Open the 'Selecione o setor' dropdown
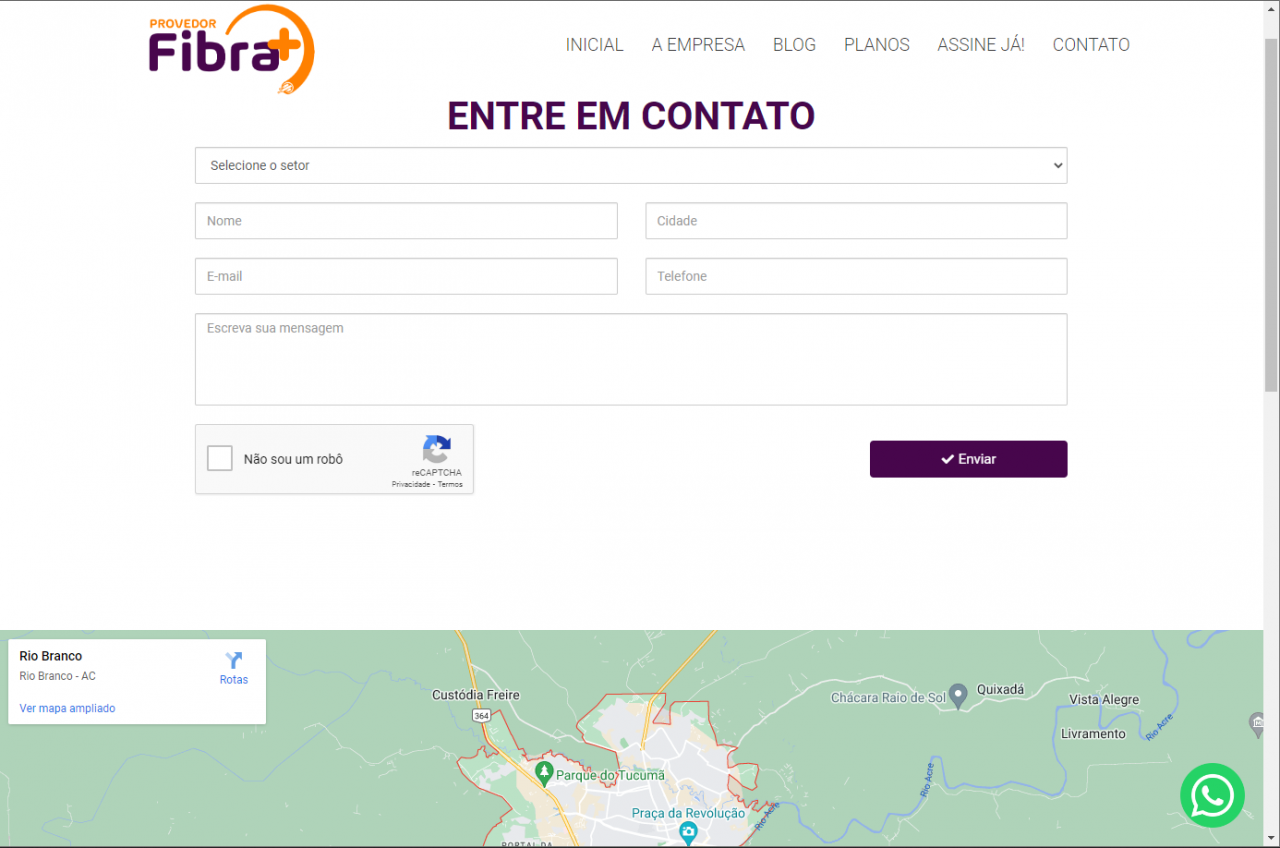Viewport: 1280px width, 848px height. [x=631, y=165]
